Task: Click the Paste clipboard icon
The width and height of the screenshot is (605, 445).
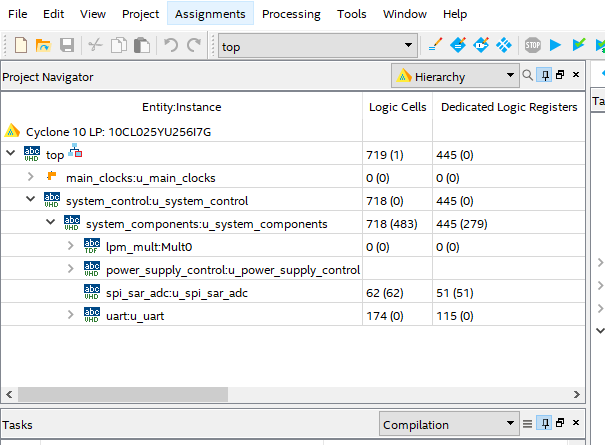Action: [x=142, y=45]
